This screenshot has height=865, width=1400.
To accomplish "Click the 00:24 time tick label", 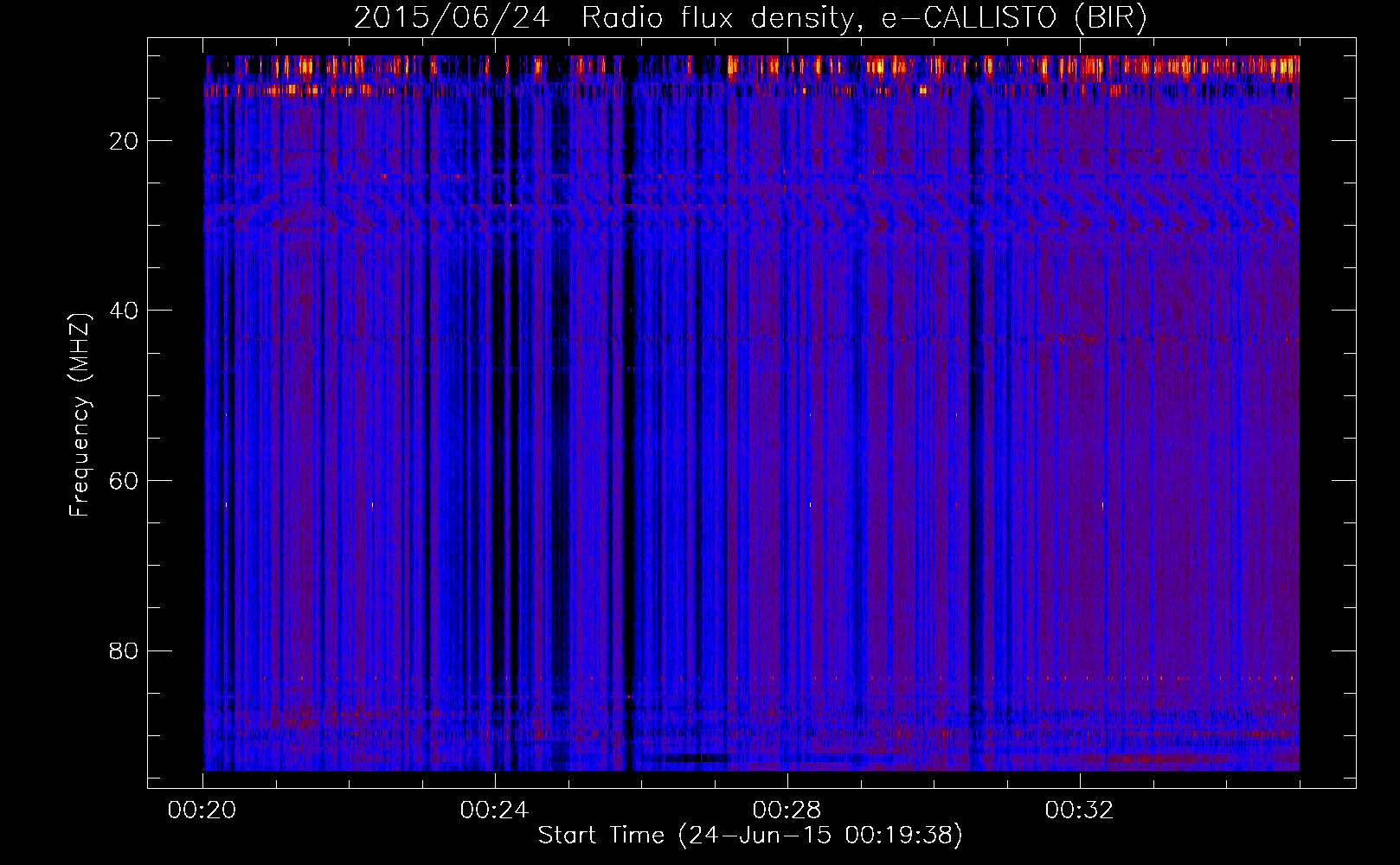I will 494,811.
